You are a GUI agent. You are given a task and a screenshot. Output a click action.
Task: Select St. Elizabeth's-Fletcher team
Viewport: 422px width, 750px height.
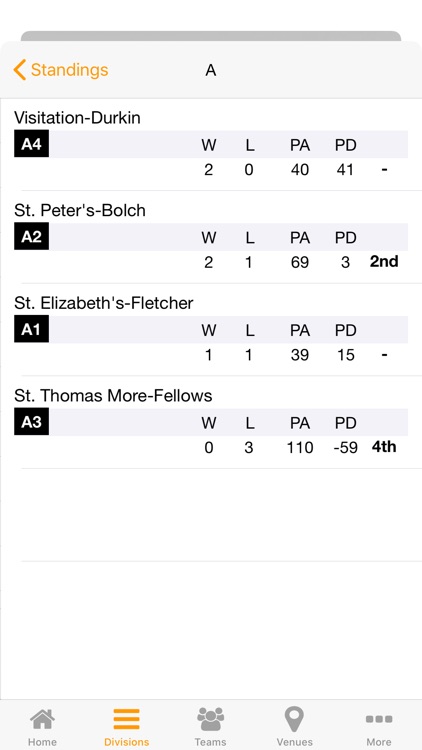[x=211, y=330]
